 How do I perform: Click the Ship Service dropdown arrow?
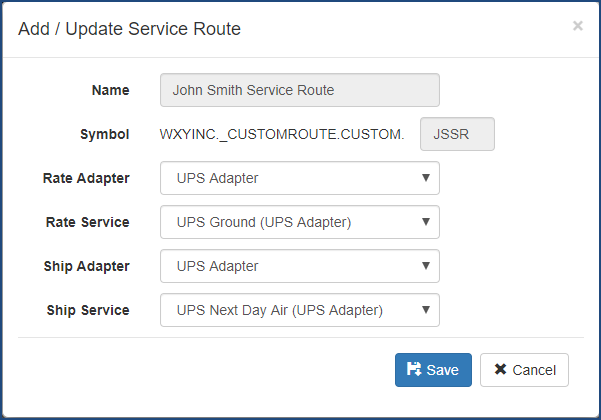pos(425,310)
